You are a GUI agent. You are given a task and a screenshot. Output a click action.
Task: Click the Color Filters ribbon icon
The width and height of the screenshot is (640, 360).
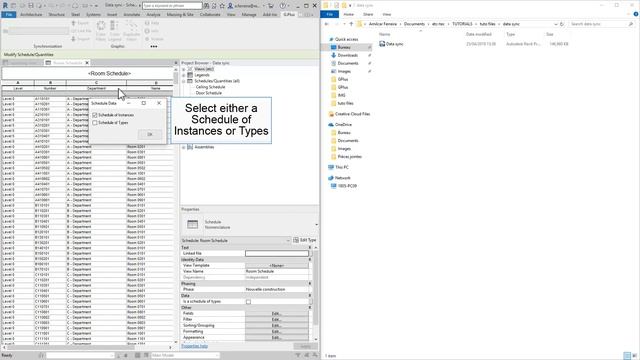click(101, 31)
